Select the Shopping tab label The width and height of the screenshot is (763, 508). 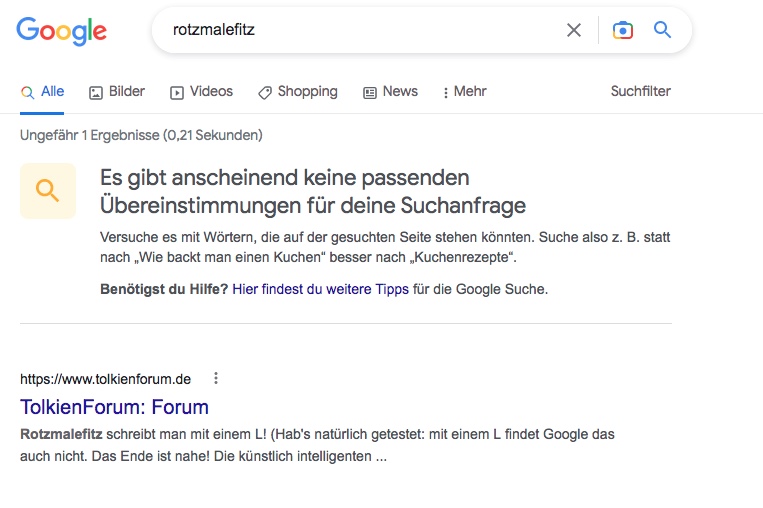(308, 91)
